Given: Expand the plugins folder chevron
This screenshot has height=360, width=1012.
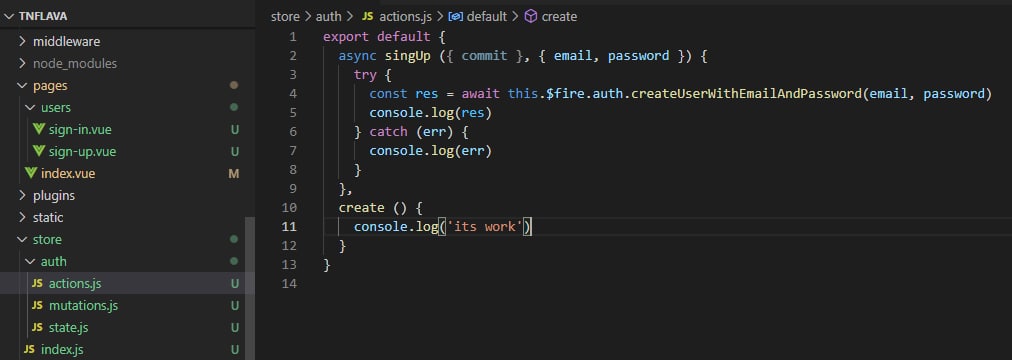Looking at the screenshot, I should pyautogui.click(x=22, y=195).
